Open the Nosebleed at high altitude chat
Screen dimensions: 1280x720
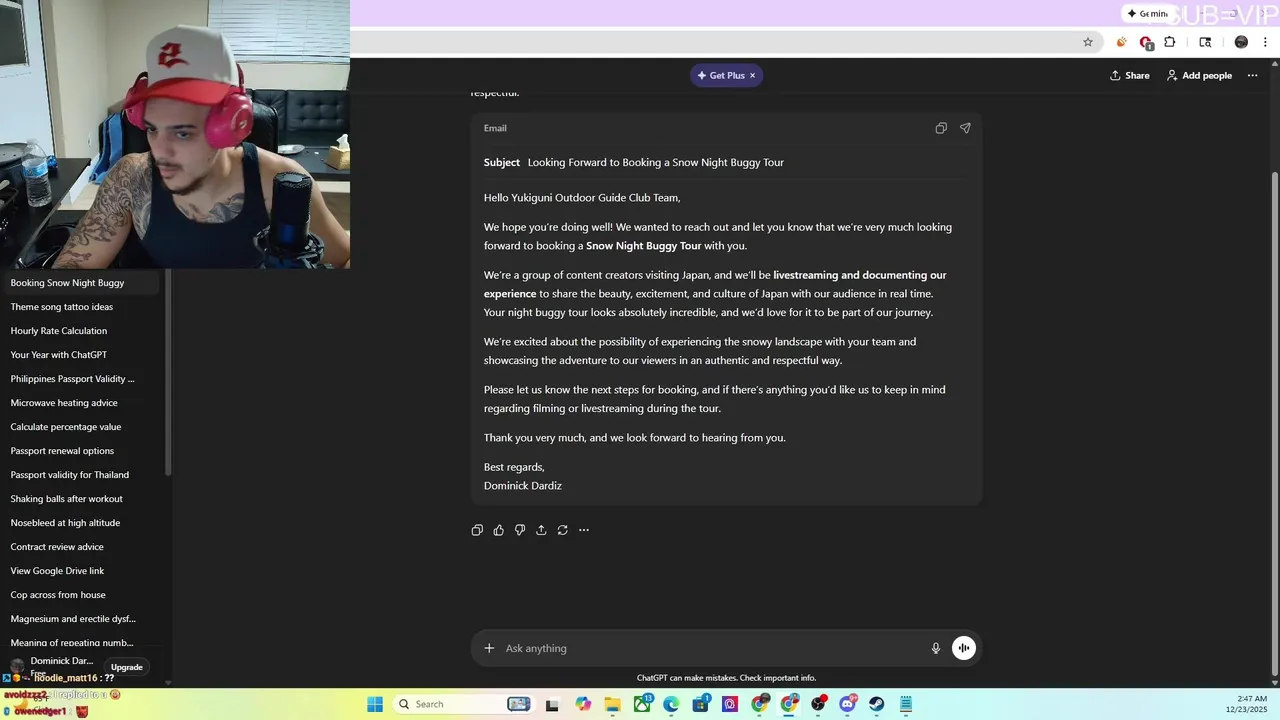[x=79, y=523]
